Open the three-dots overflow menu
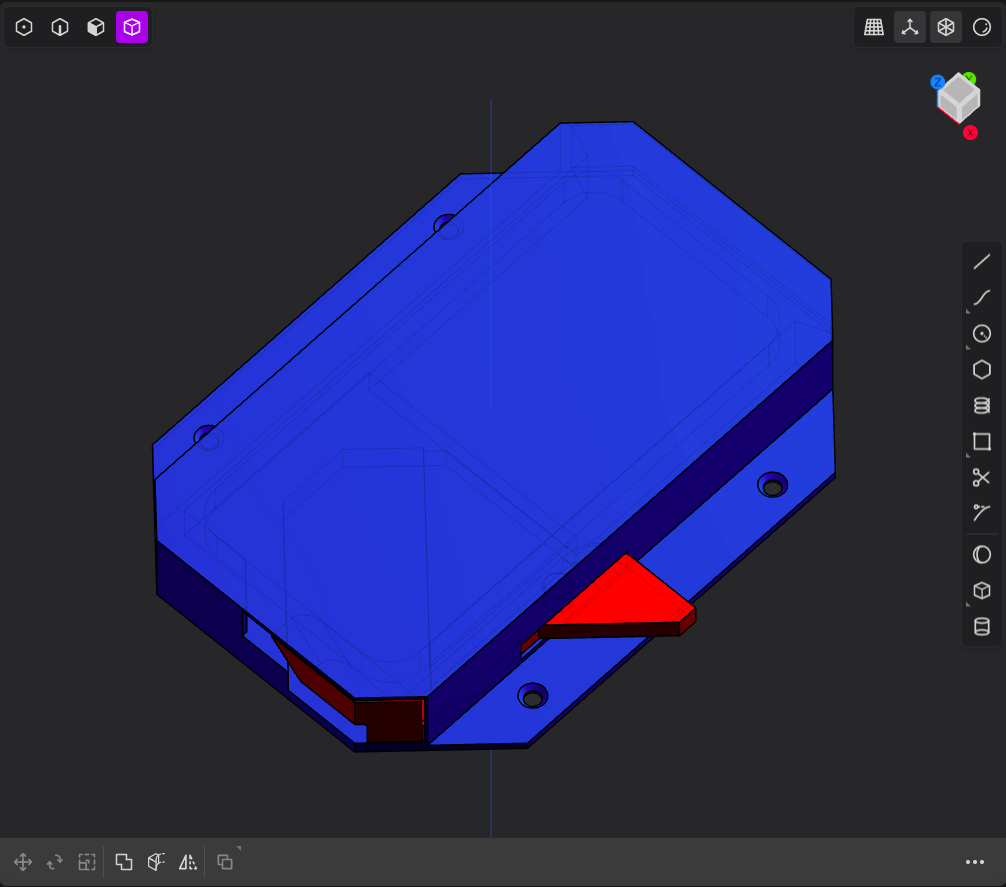The image size is (1006, 887). click(x=975, y=862)
